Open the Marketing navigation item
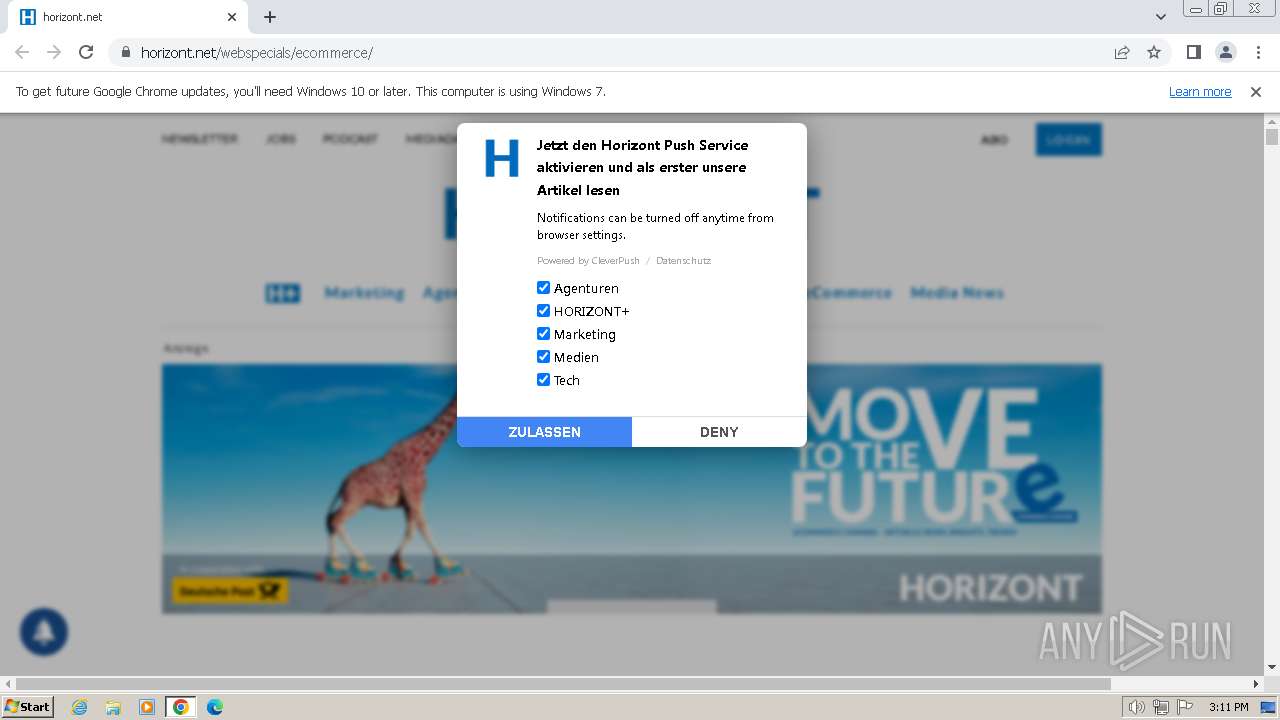This screenshot has width=1280, height=720. point(364,293)
